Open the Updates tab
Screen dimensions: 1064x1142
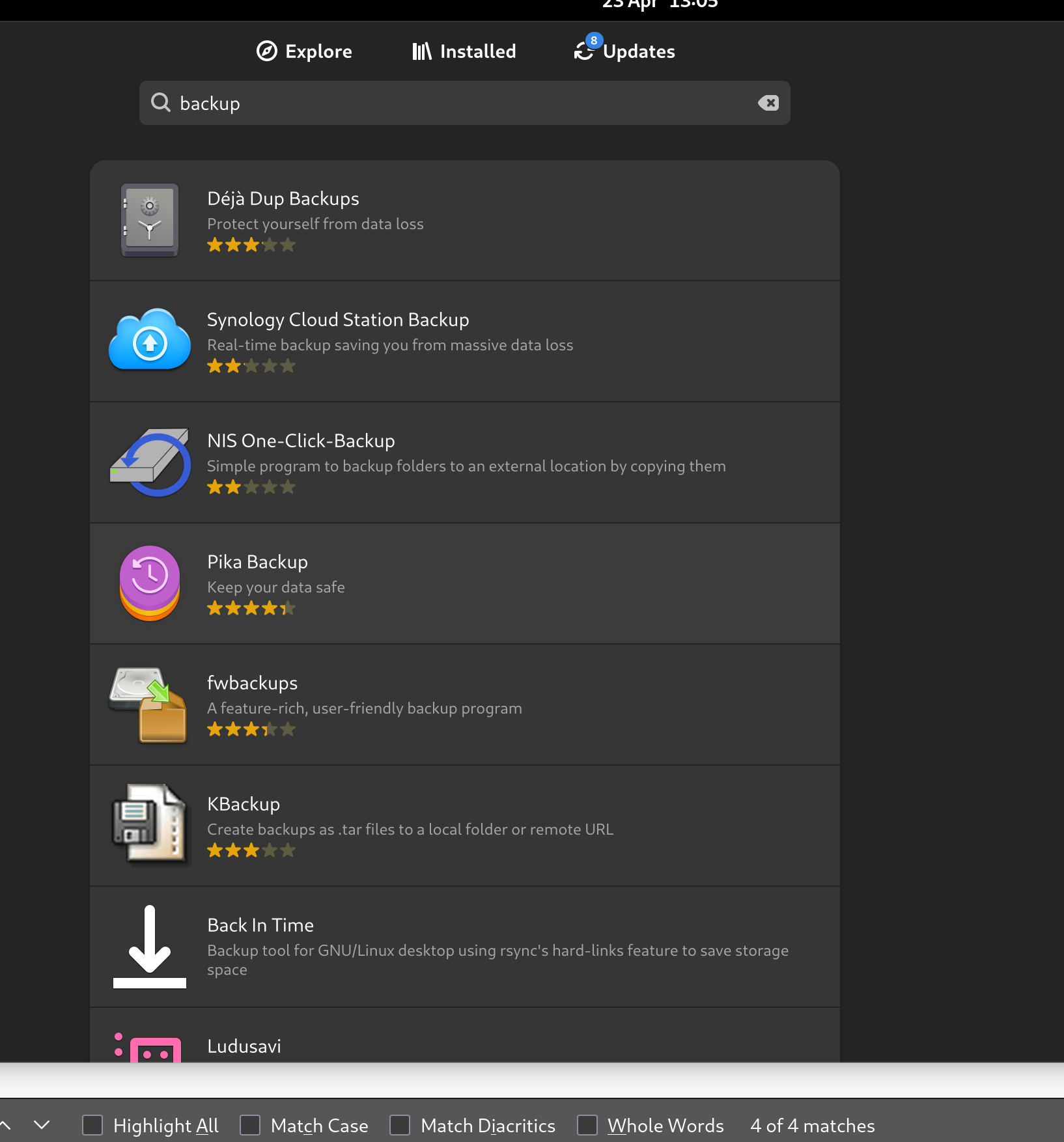click(x=624, y=51)
